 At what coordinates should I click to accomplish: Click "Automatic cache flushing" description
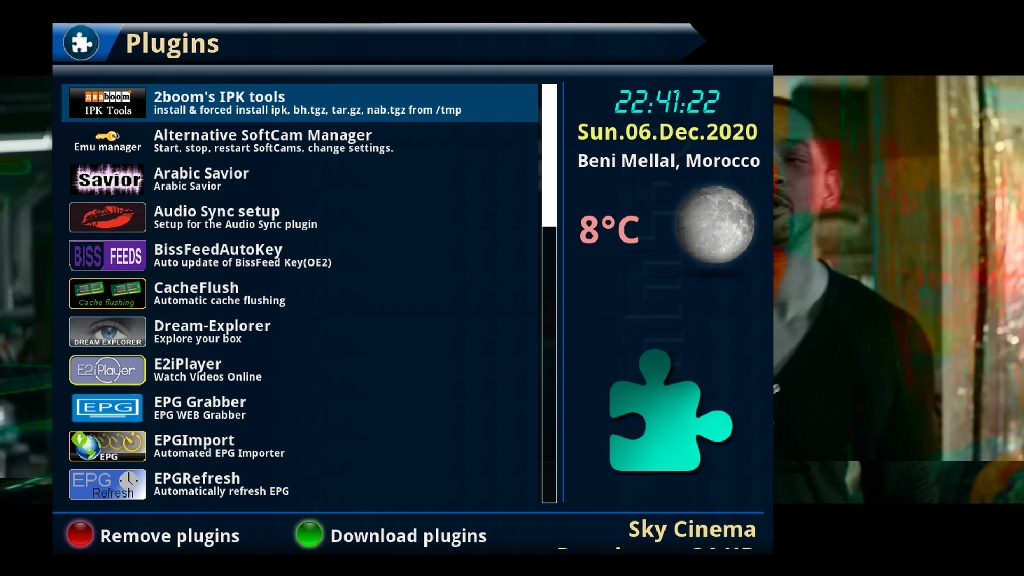coord(219,300)
